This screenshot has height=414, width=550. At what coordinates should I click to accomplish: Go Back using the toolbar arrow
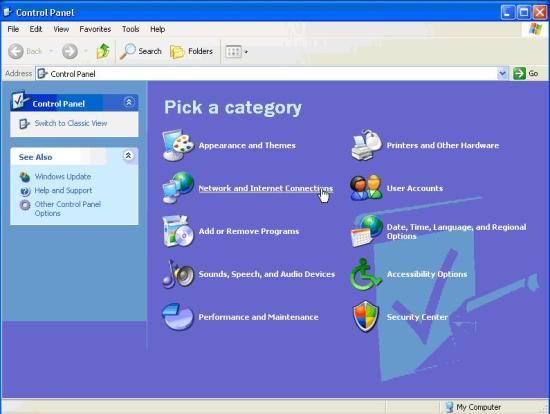(x=16, y=51)
